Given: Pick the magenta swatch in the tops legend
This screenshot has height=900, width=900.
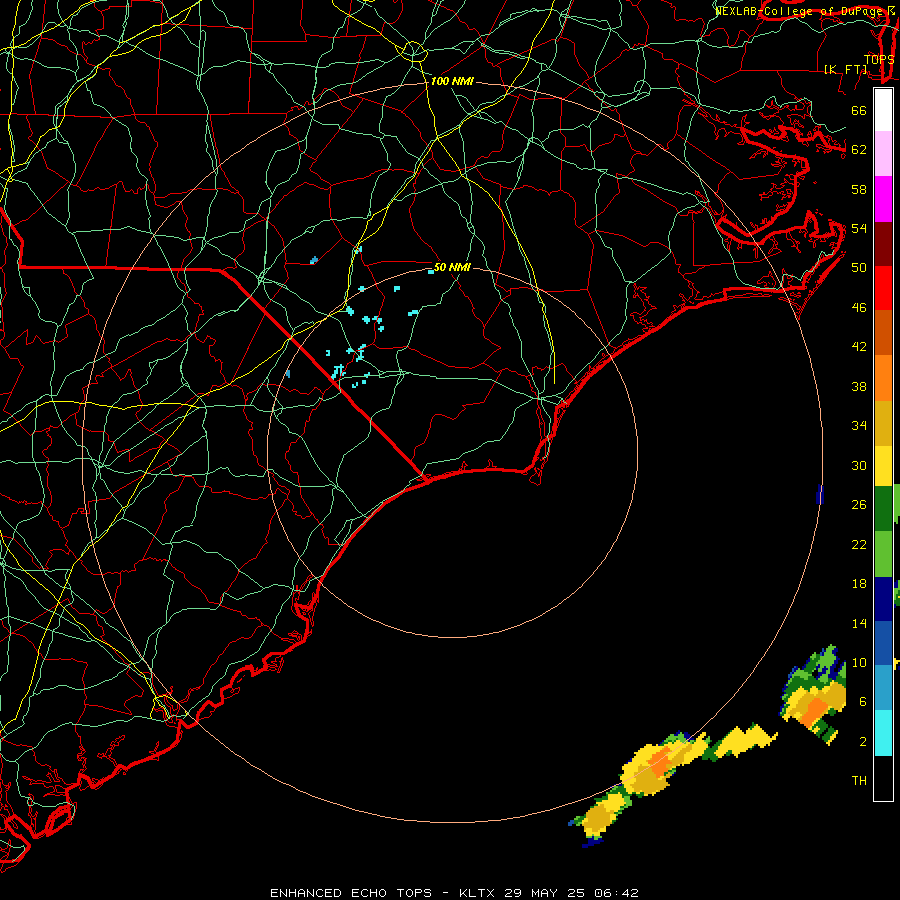Looking at the screenshot, I should click(x=883, y=199).
